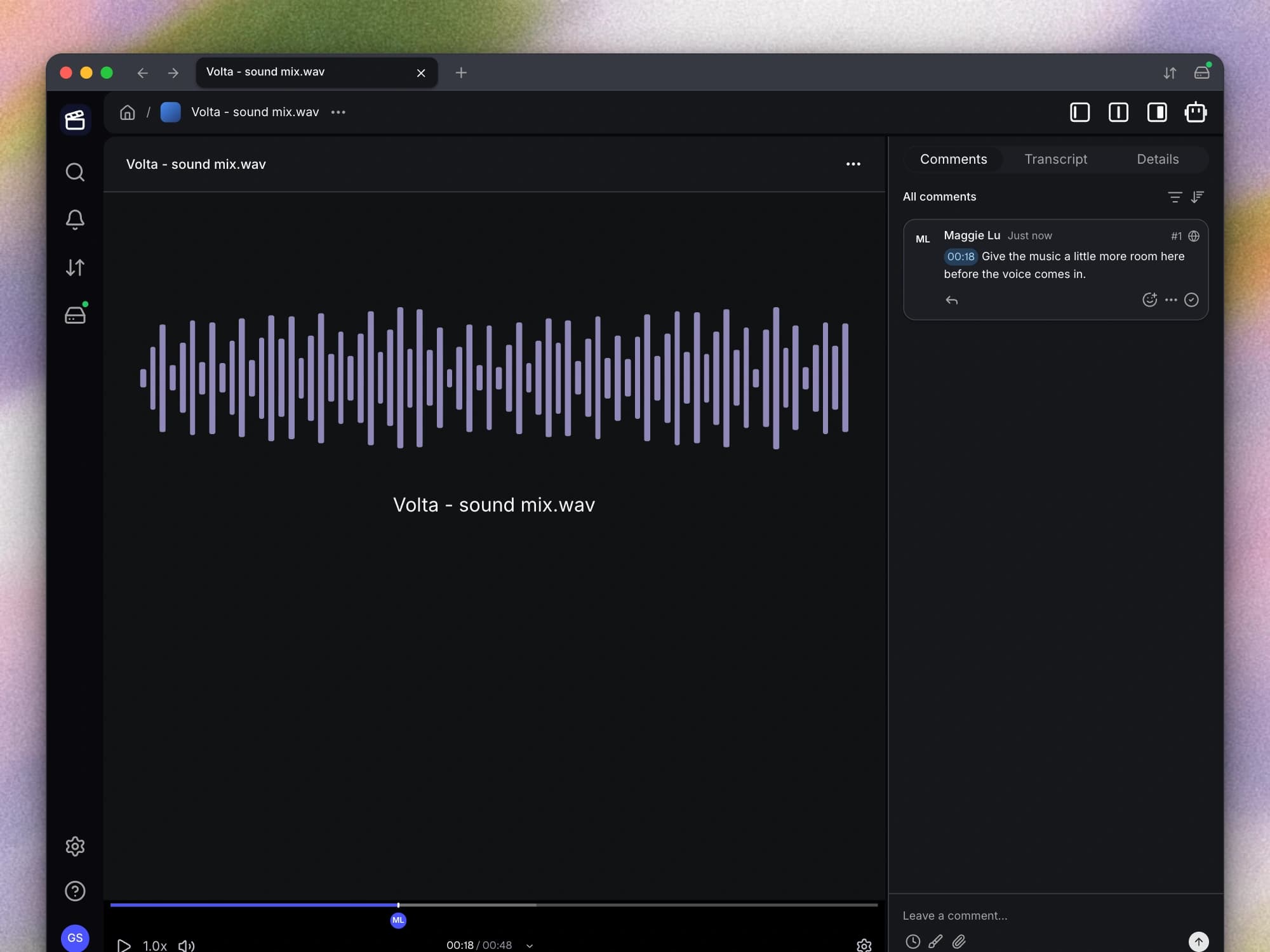Switch to the Transcript tab
Viewport: 1270px width, 952px height.
click(1055, 159)
